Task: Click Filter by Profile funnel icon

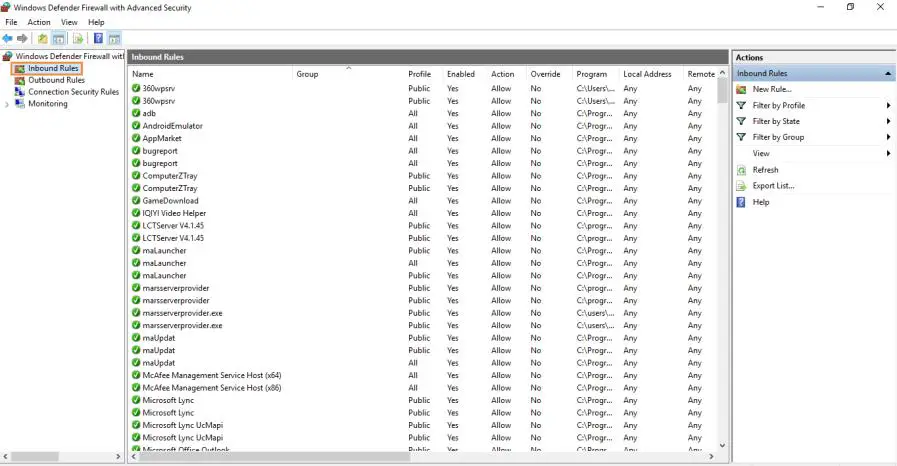Action: (741, 105)
